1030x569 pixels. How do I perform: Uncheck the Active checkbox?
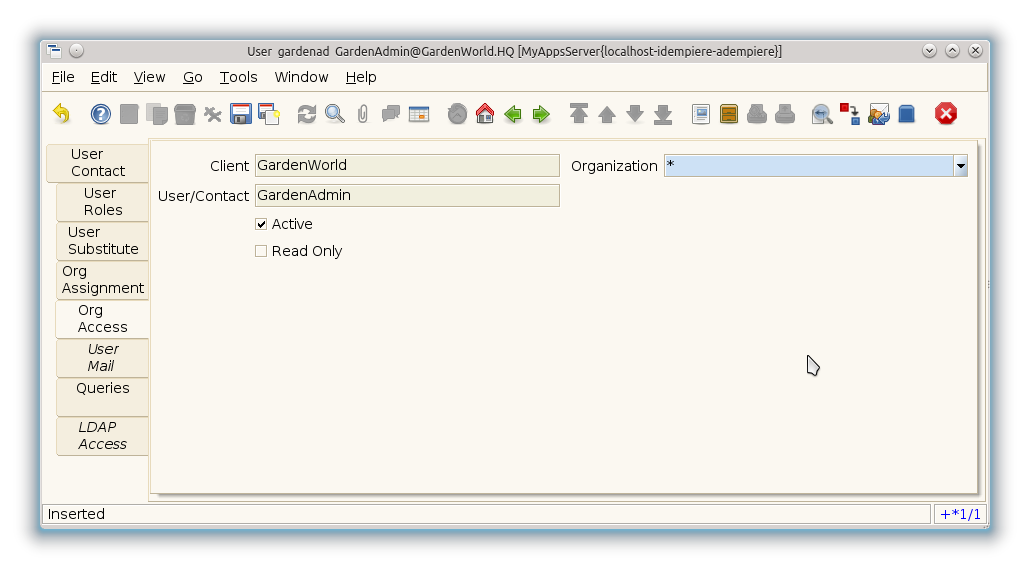point(261,224)
